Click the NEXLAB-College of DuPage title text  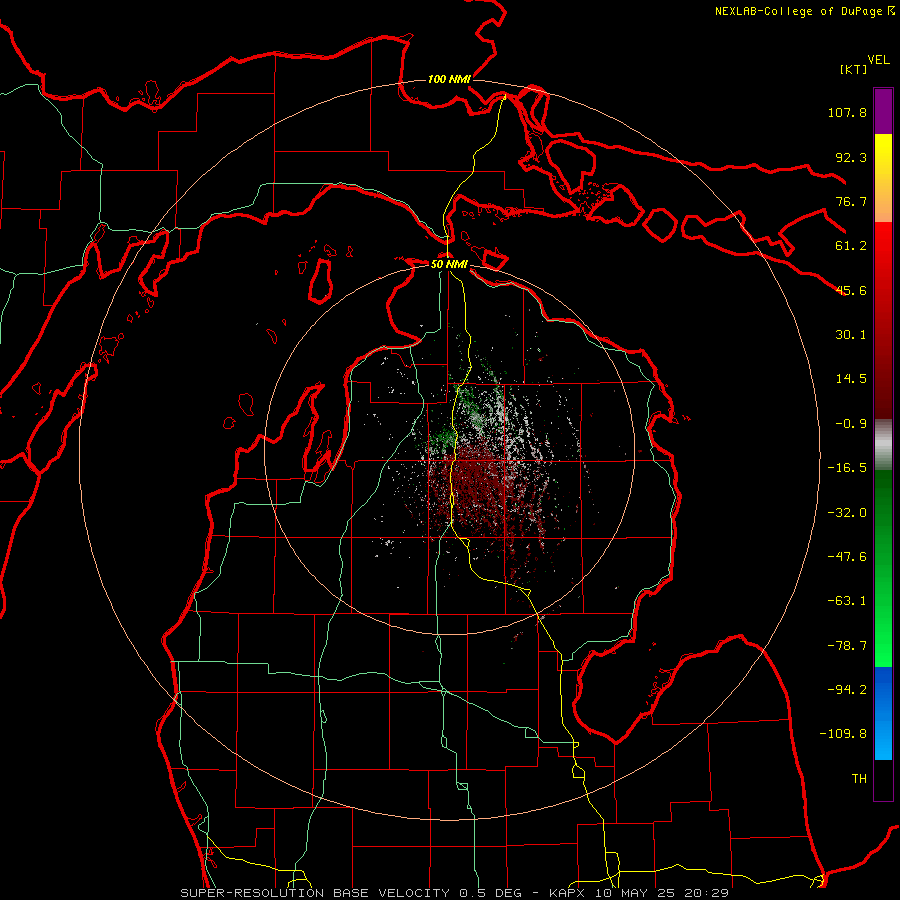pyautogui.click(x=798, y=11)
